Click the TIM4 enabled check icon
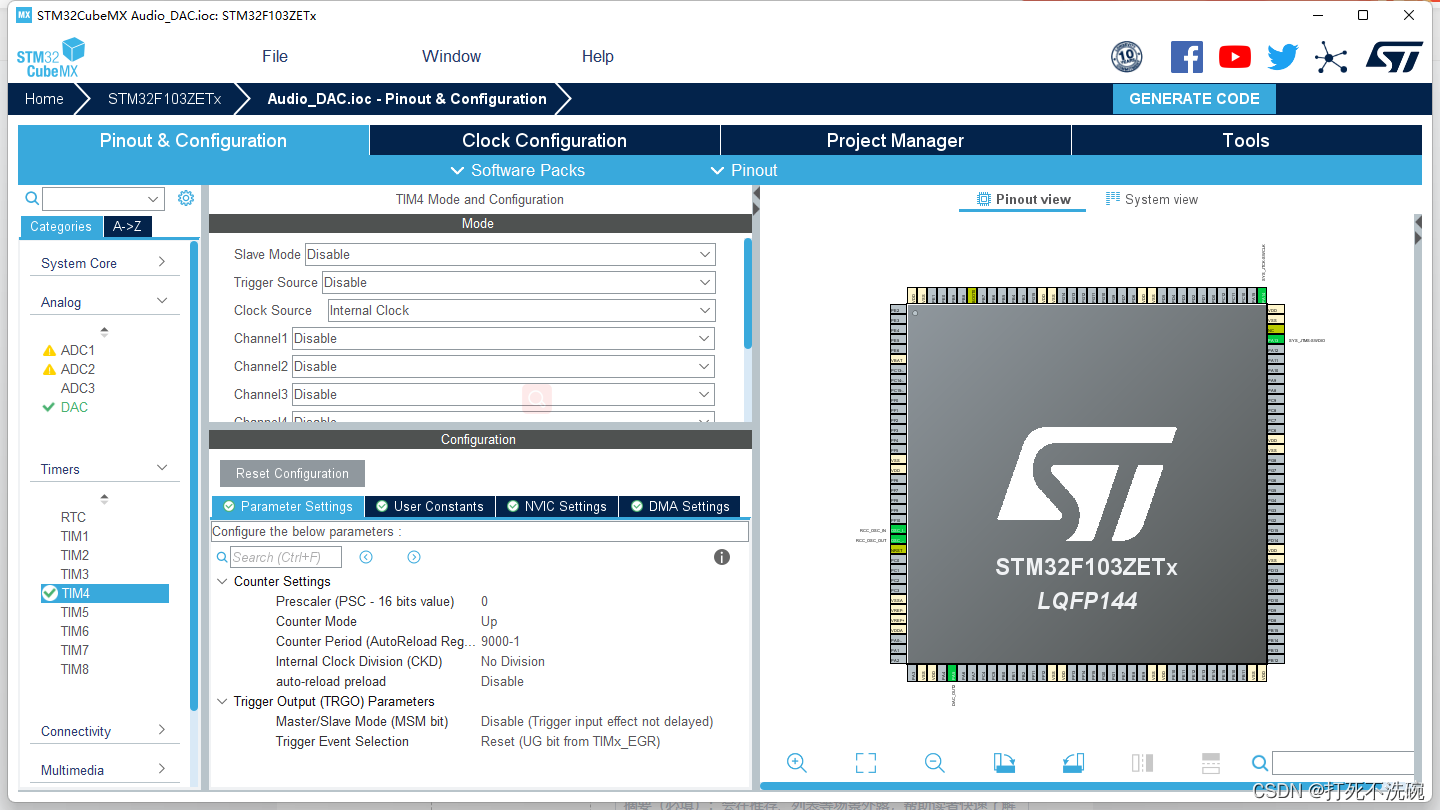The width and height of the screenshot is (1440, 810). point(49,593)
